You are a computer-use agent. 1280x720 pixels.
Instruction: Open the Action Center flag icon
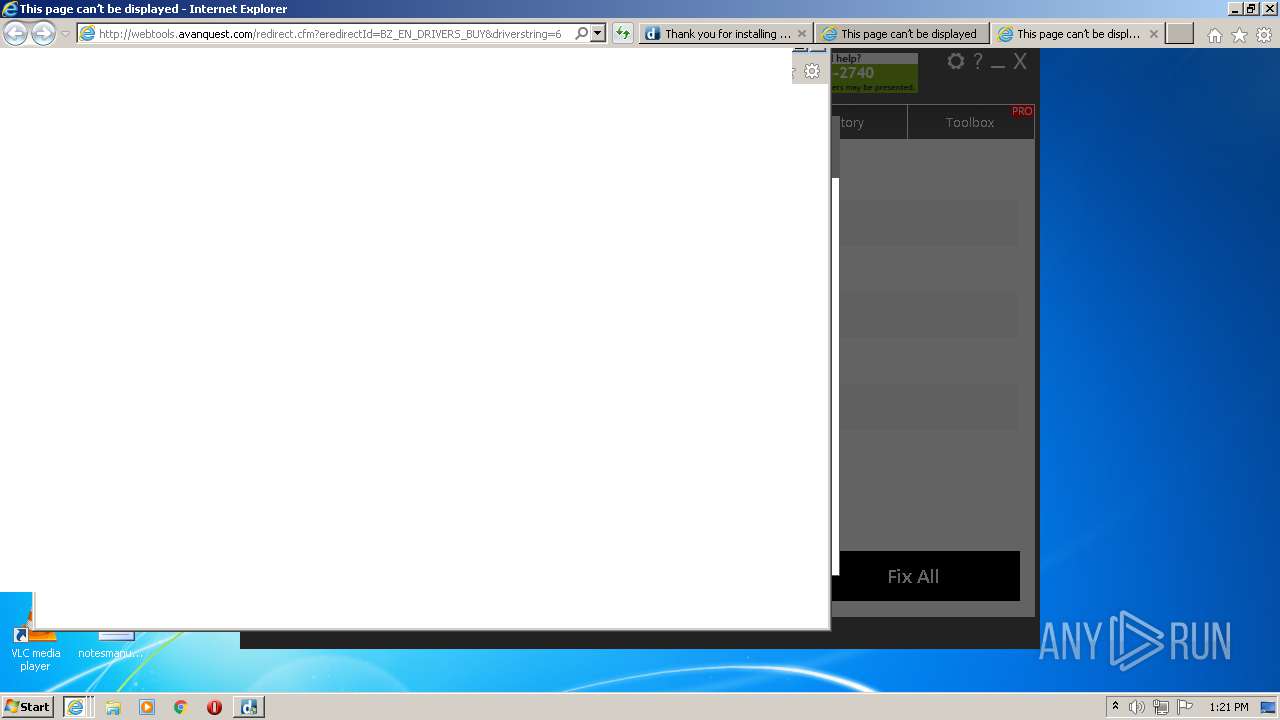(1185, 707)
